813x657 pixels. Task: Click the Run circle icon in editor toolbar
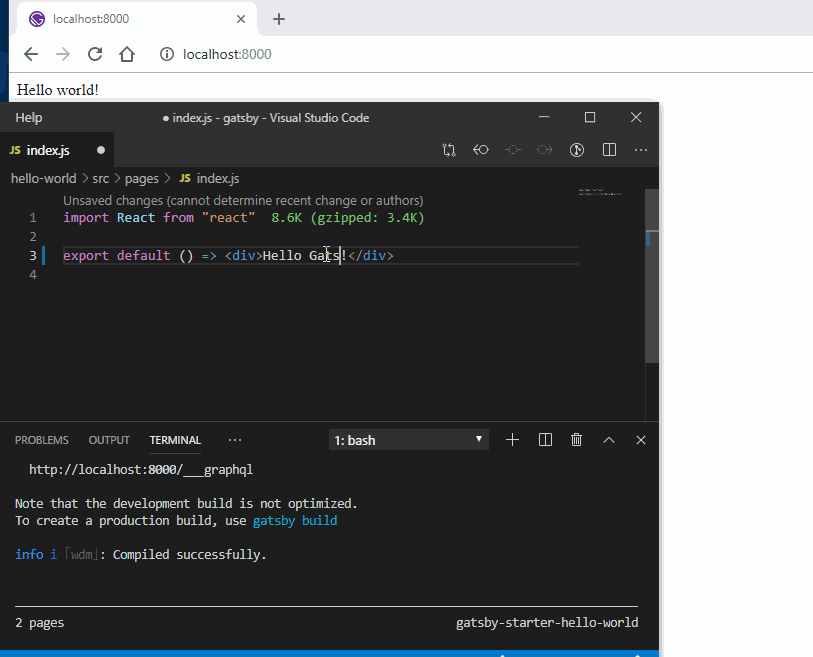(577, 149)
